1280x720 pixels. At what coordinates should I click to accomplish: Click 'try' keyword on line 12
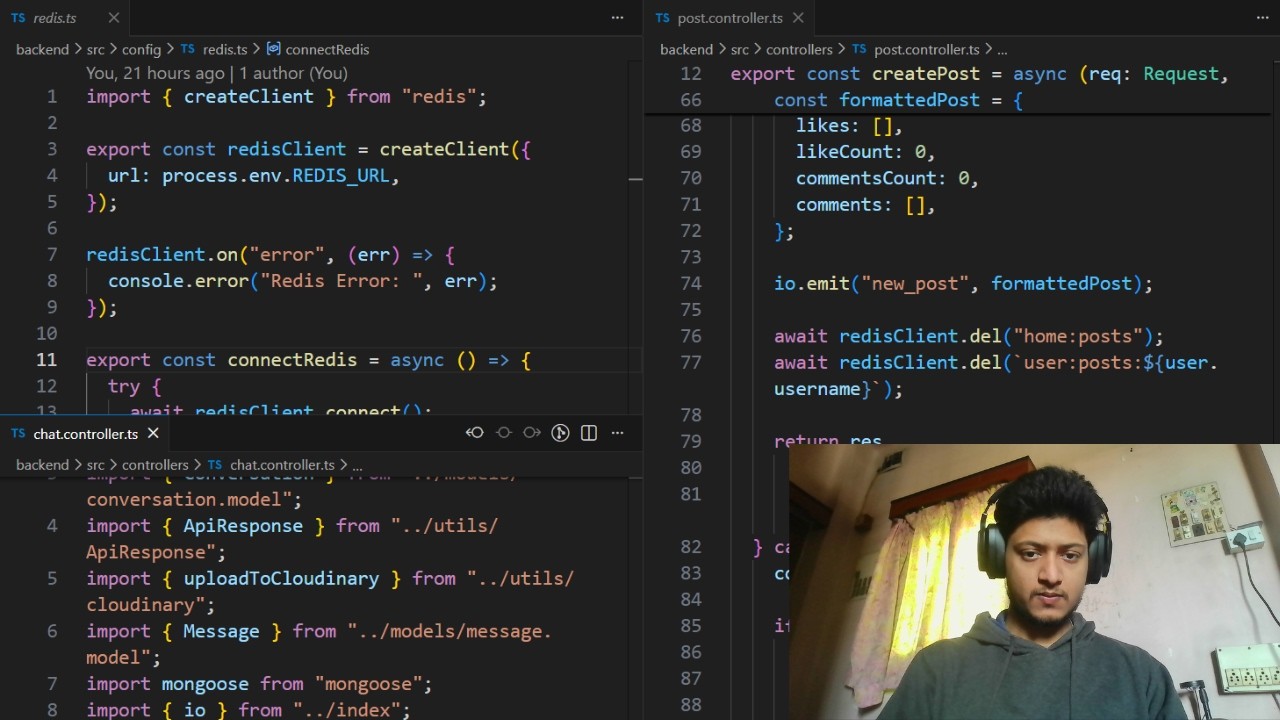pyautogui.click(x=124, y=386)
